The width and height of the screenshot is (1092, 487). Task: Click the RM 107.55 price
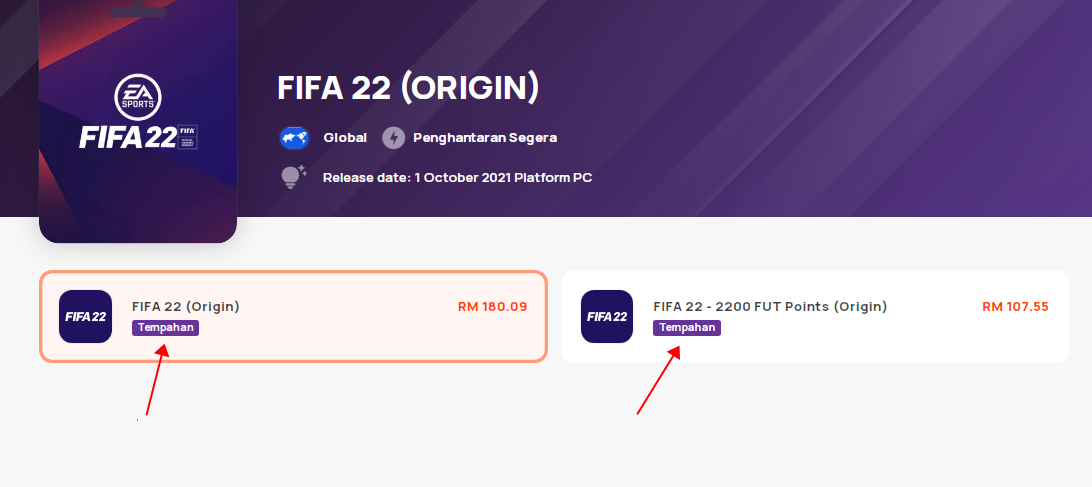1015,307
